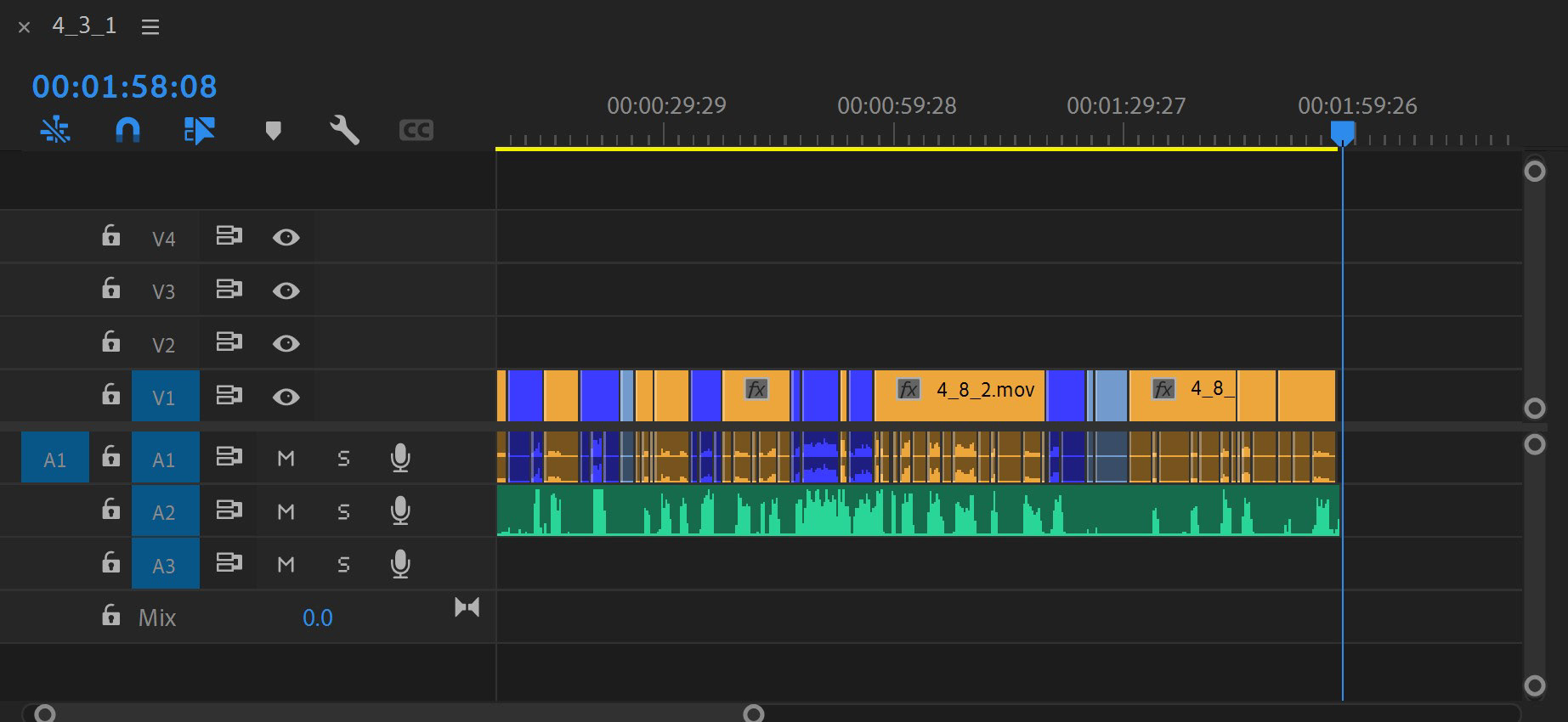Enable voice-over record on A2
This screenshot has height=722, width=1568.
point(400,511)
